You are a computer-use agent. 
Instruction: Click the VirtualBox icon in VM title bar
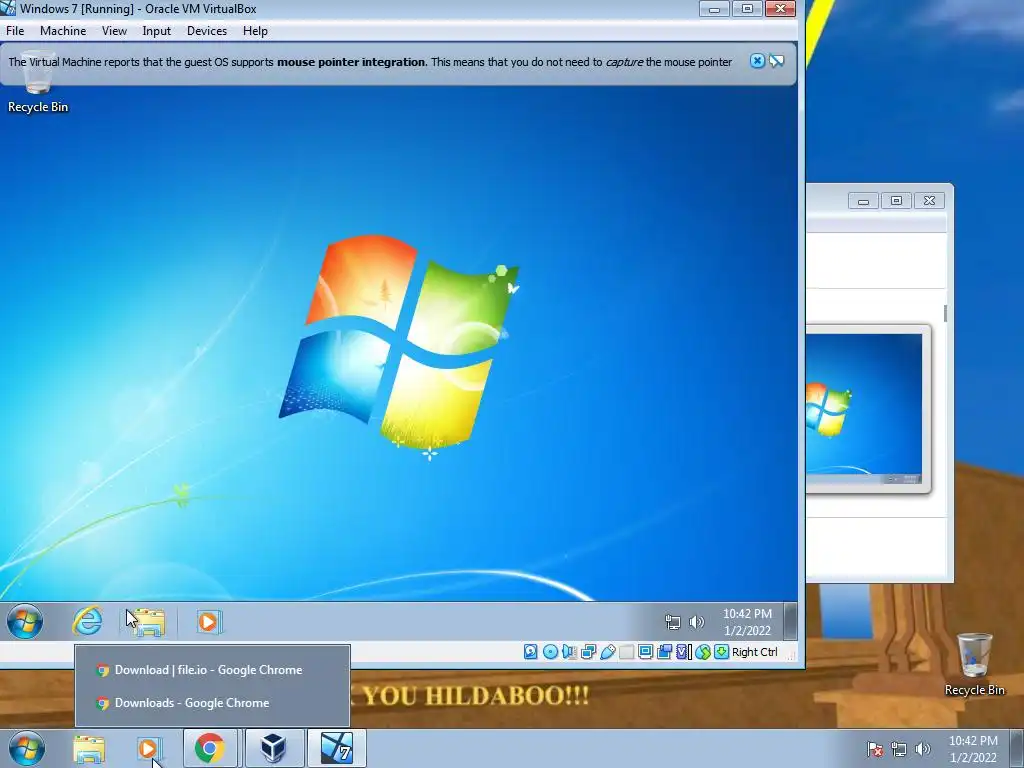8,8
